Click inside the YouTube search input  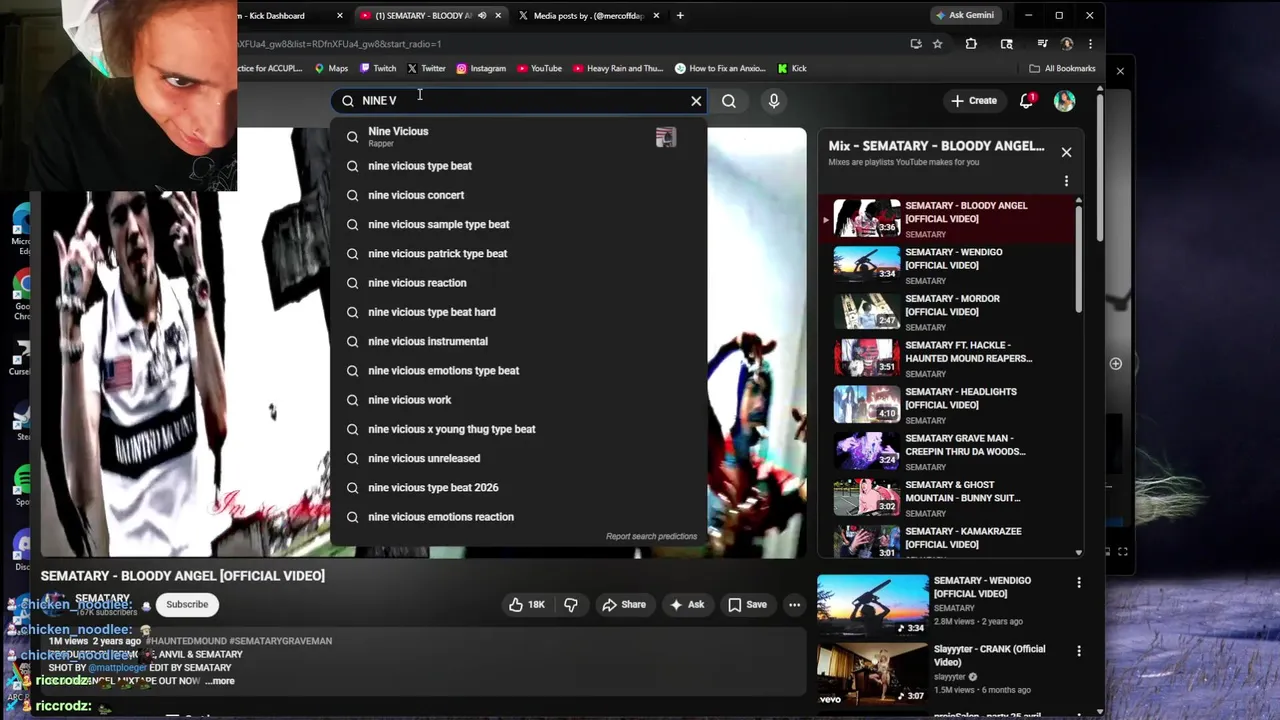[x=520, y=101]
